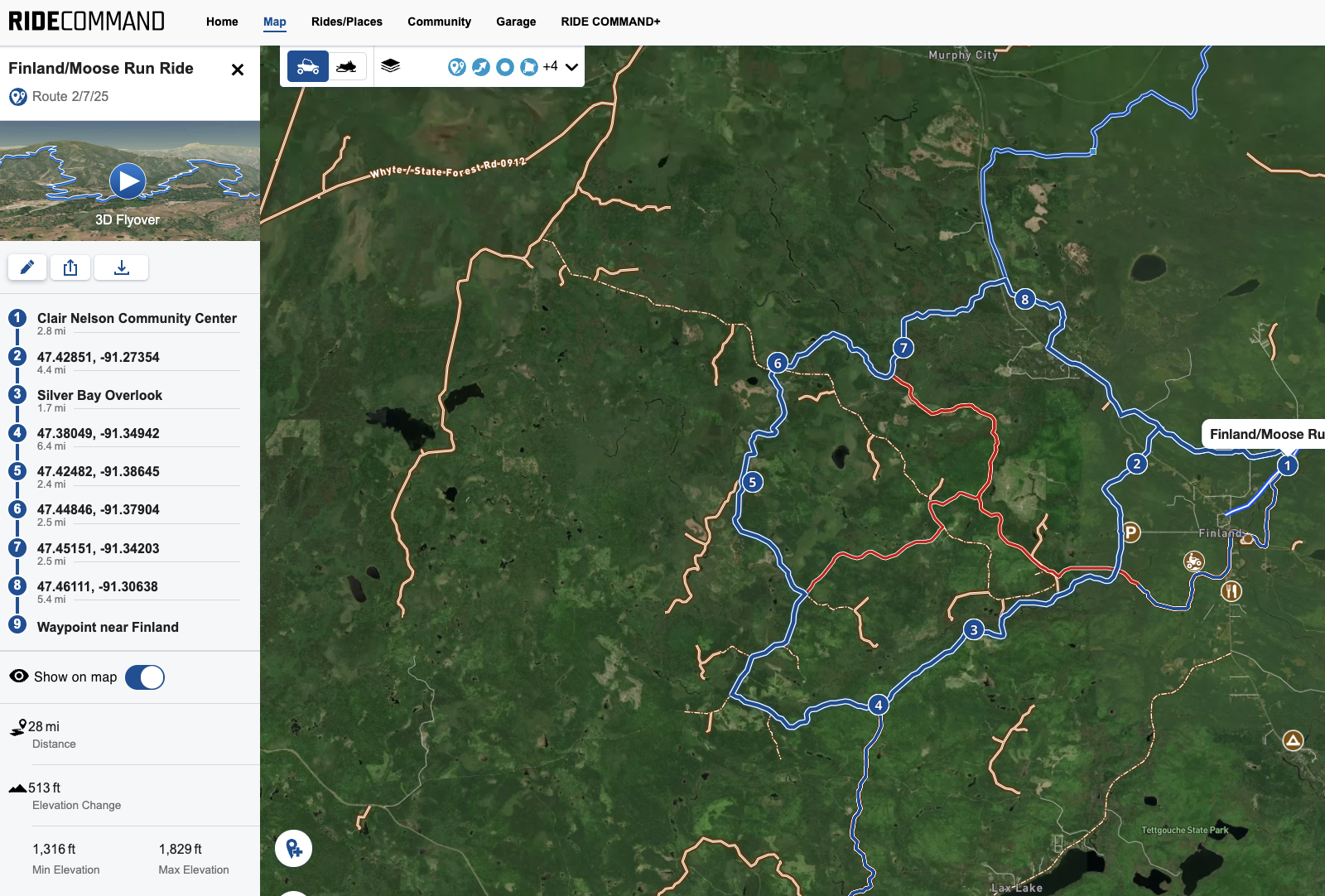This screenshot has width=1325, height=896.
Task: Toggle the Show on map switch
Action: [x=145, y=677]
